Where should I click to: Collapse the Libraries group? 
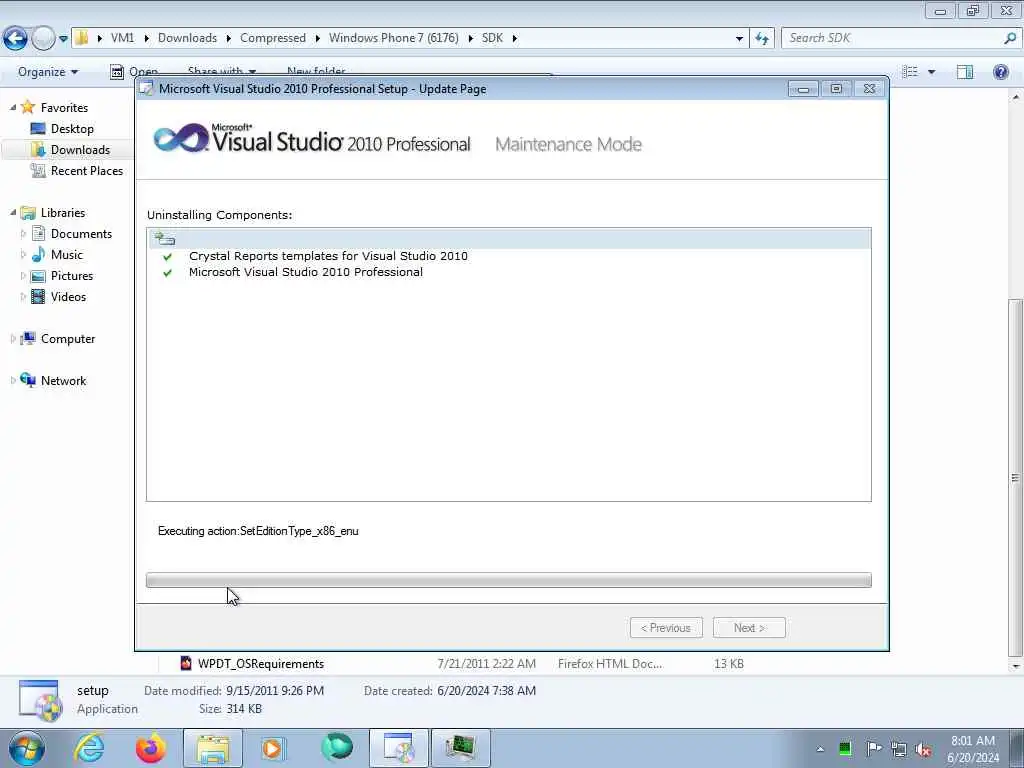pos(13,212)
